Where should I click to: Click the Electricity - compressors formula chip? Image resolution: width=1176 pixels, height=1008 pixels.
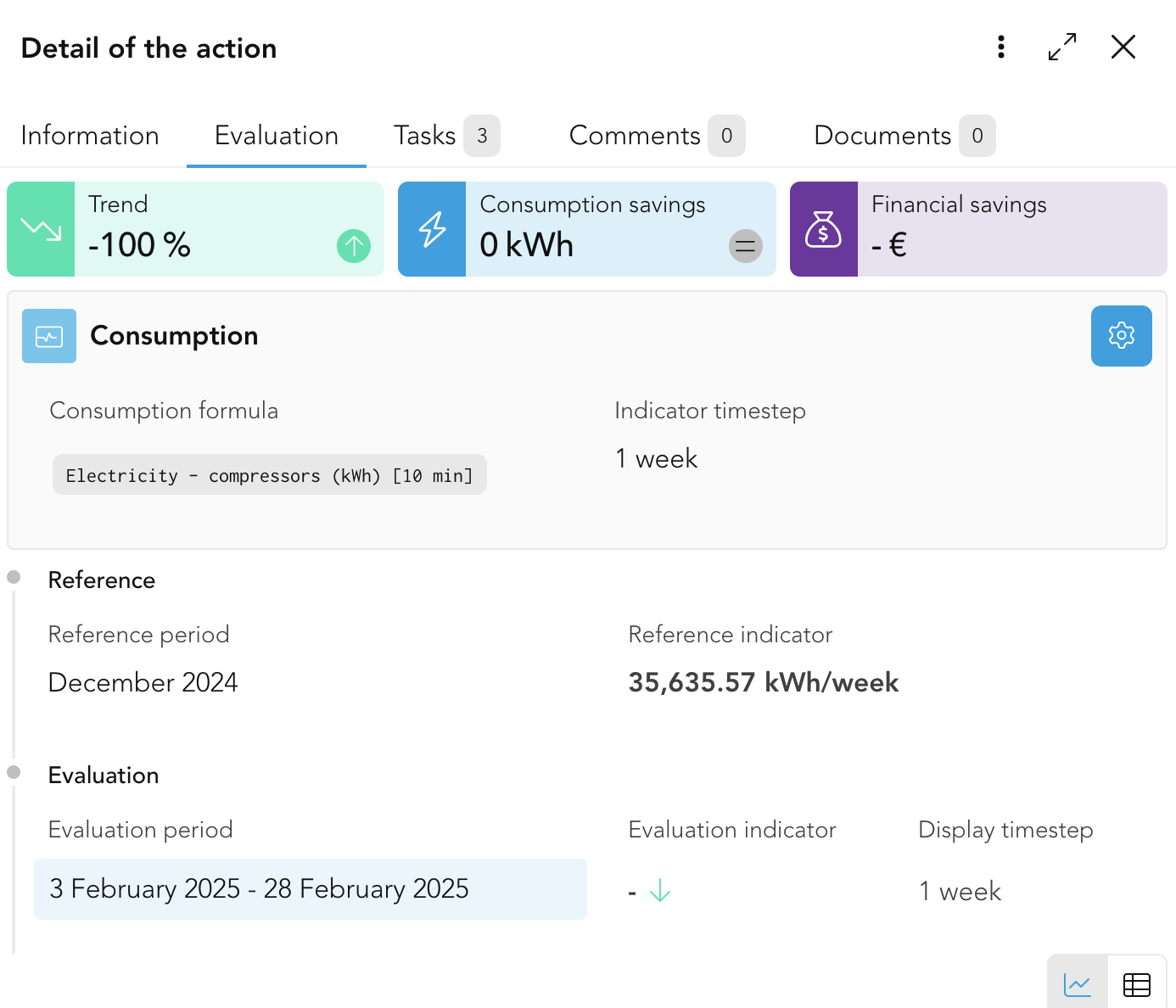click(270, 475)
